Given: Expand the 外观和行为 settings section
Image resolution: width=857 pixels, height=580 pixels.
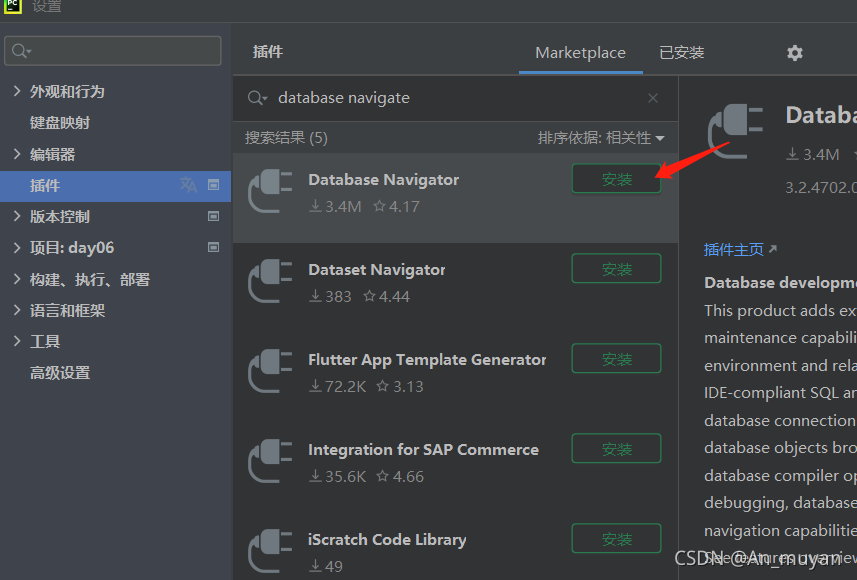Looking at the screenshot, I should (17, 91).
